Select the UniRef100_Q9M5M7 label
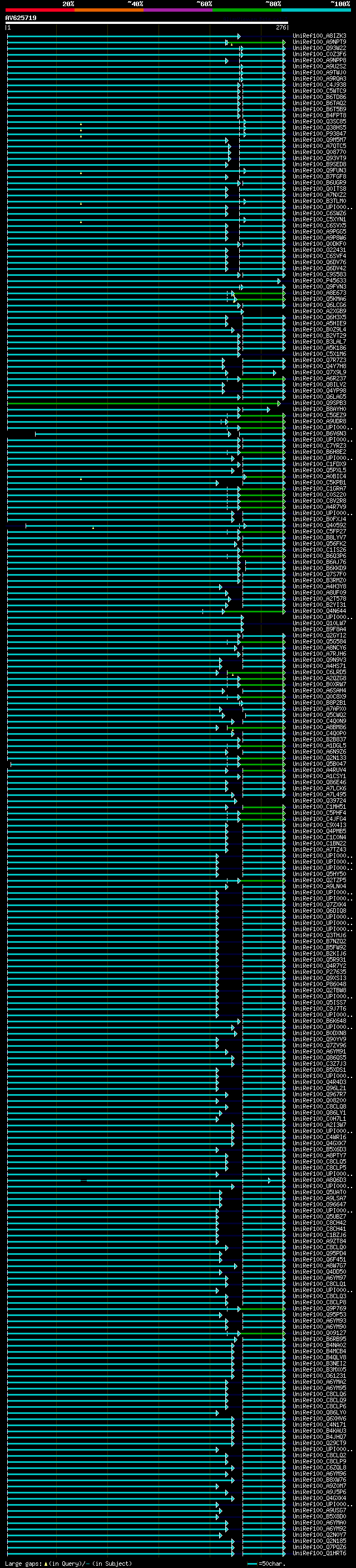 pyautogui.click(x=319, y=140)
